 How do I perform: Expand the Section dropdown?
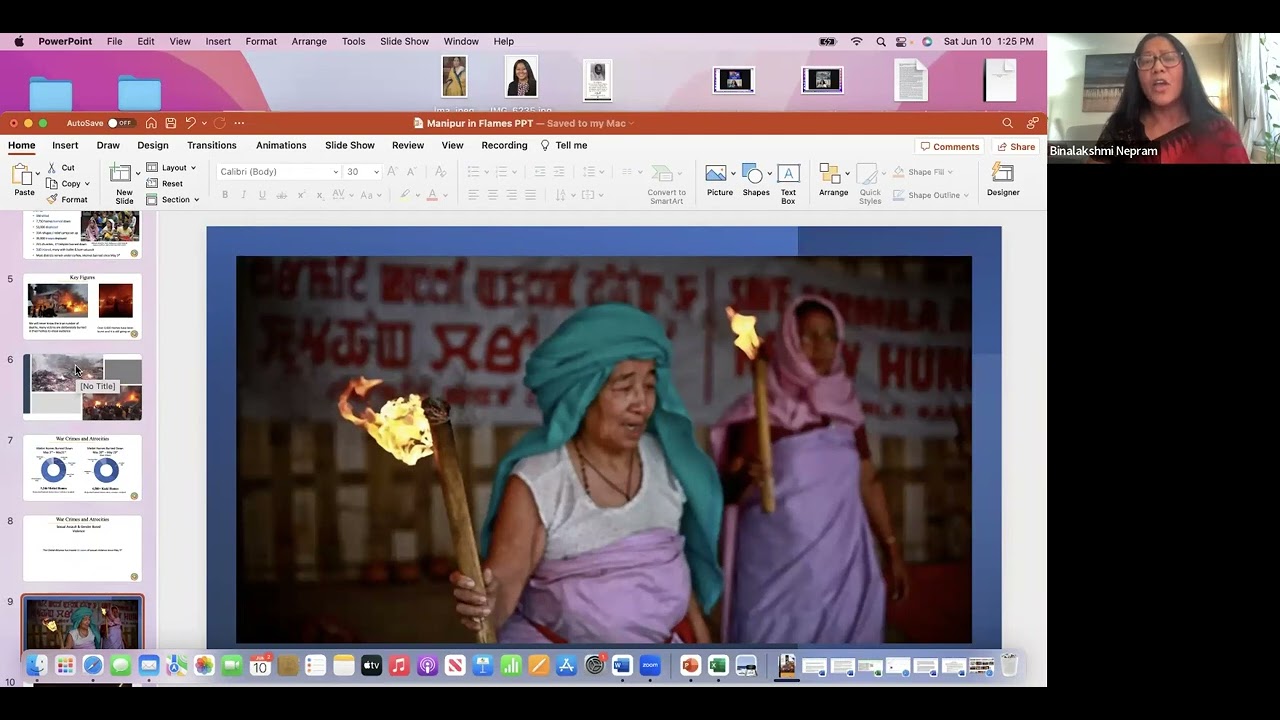click(174, 199)
